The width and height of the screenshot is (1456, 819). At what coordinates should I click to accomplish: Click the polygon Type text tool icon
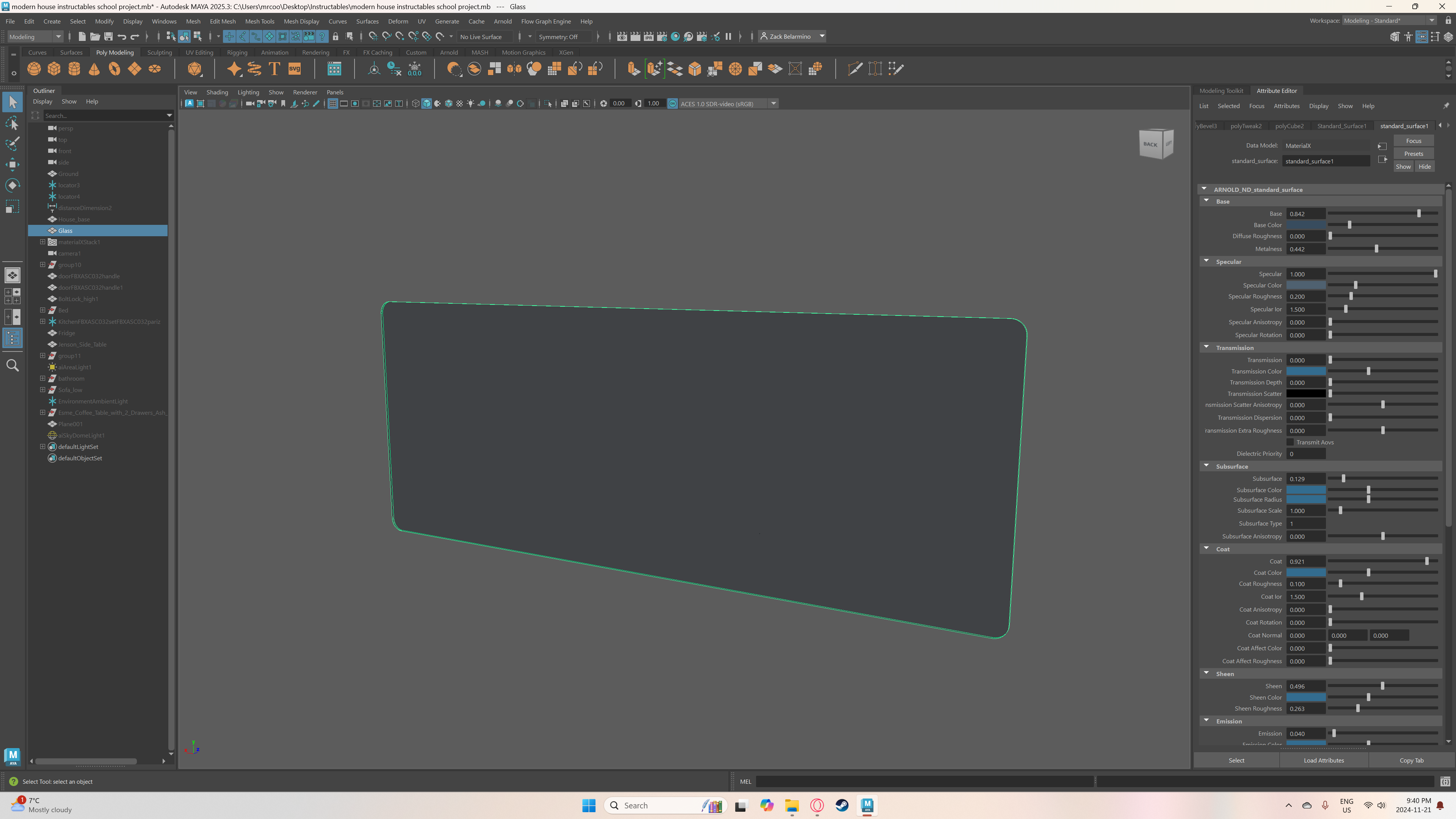click(x=274, y=69)
